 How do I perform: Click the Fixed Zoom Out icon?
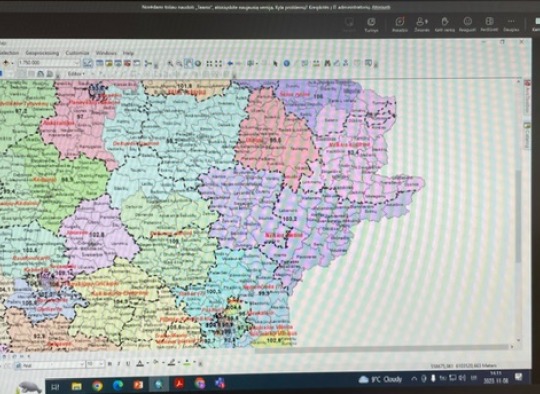(218, 63)
